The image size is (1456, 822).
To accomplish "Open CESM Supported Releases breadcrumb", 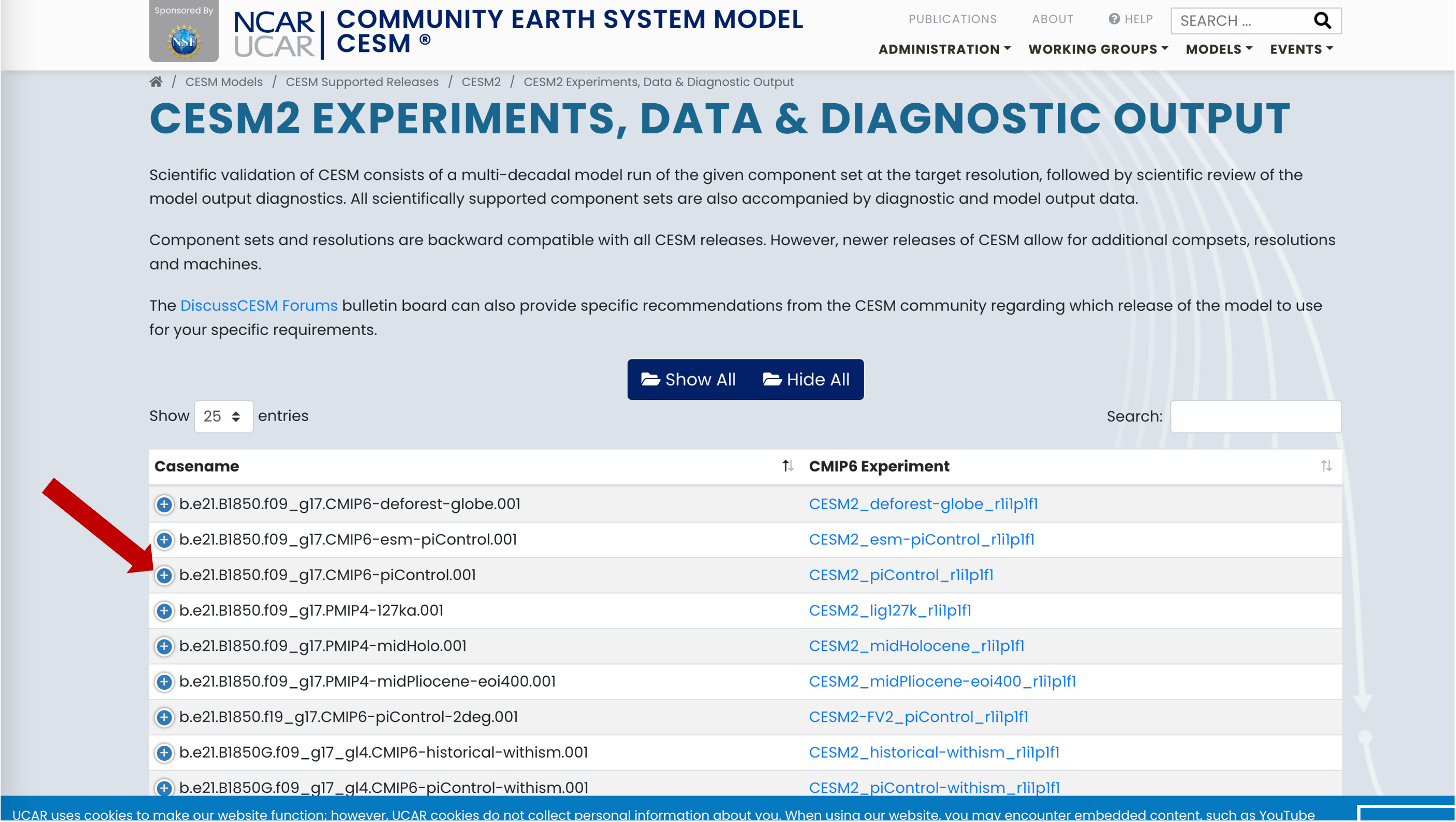I will 362,82.
